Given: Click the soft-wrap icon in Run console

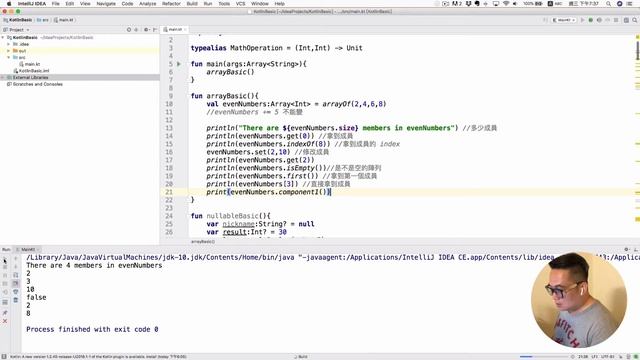Looking at the screenshot, I should [x=16, y=275].
